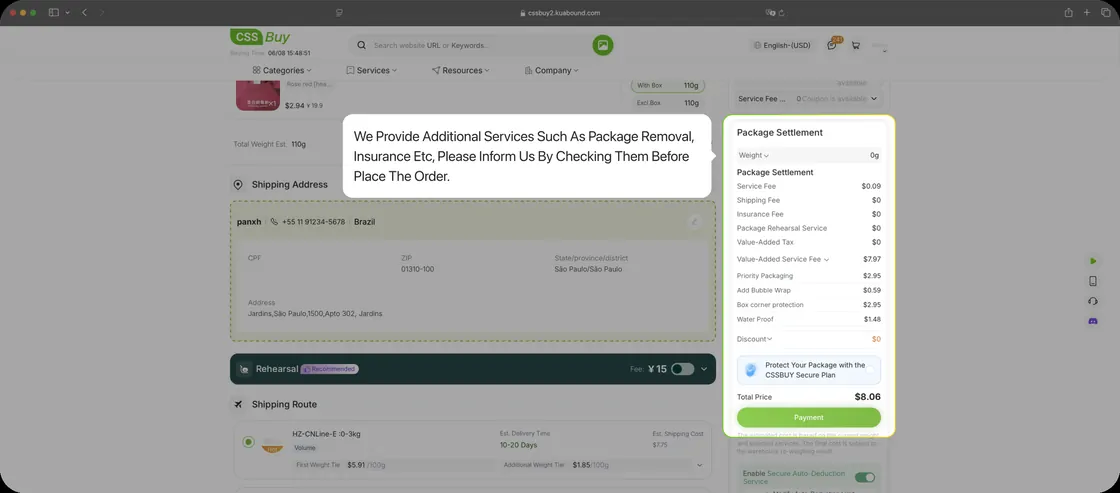Image resolution: width=1120 pixels, height=493 pixels.
Task: Click Total Weight Est. 110g text
Action: click(x=269, y=144)
